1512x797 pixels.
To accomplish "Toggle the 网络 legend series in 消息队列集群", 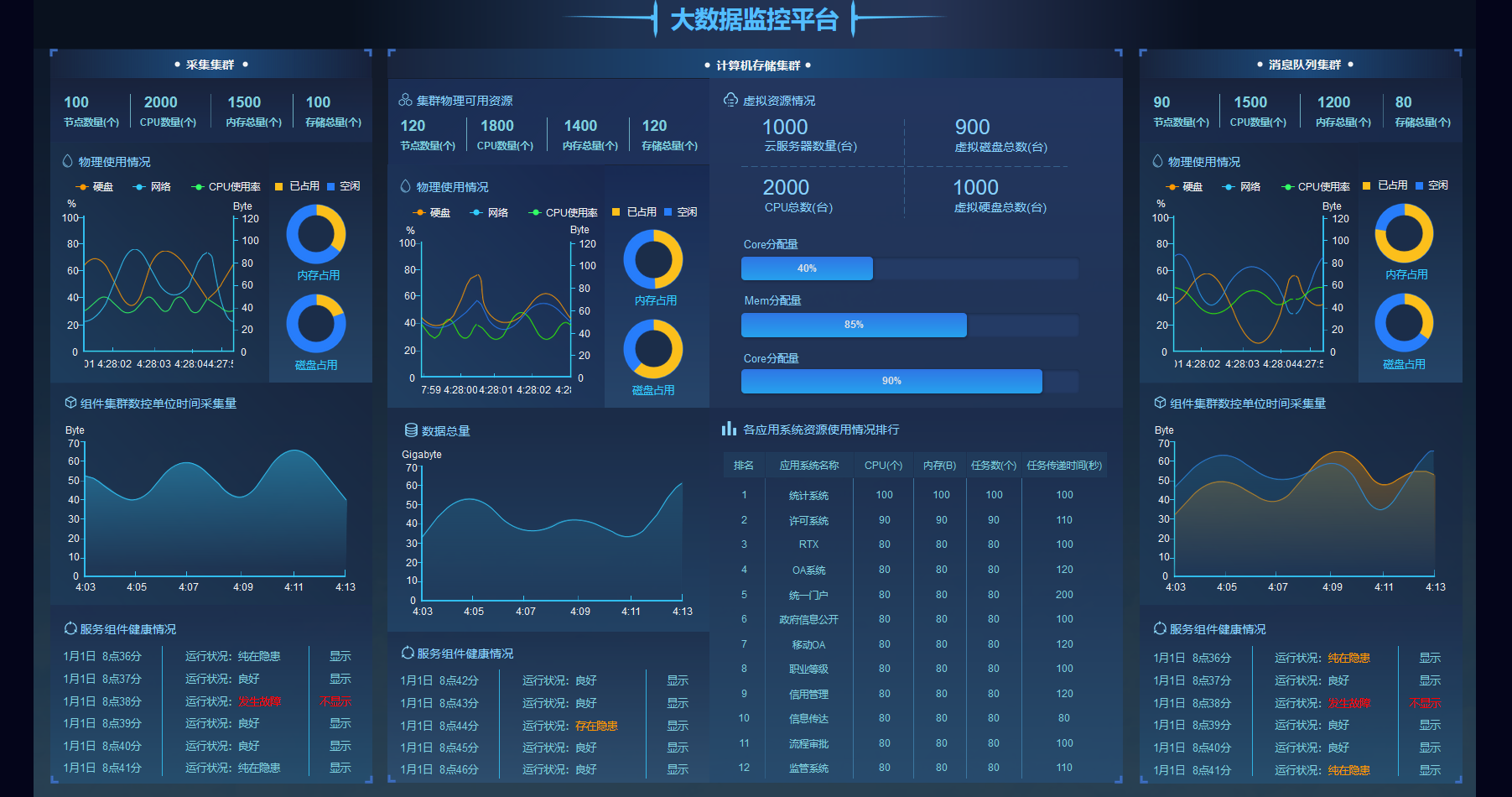I will click(x=1241, y=186).
